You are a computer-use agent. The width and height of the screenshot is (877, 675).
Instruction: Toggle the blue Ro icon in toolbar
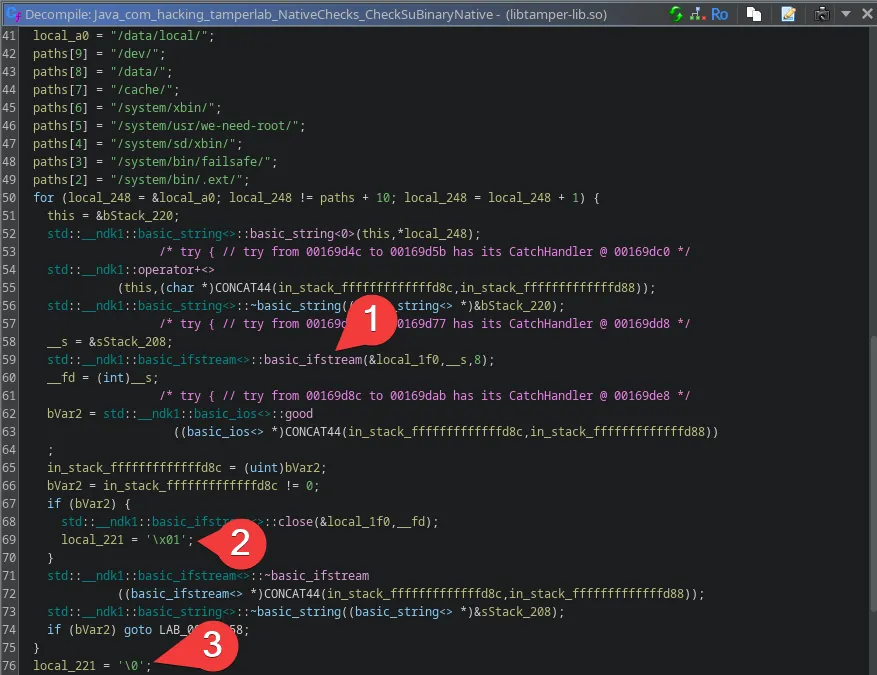(719, 14)
